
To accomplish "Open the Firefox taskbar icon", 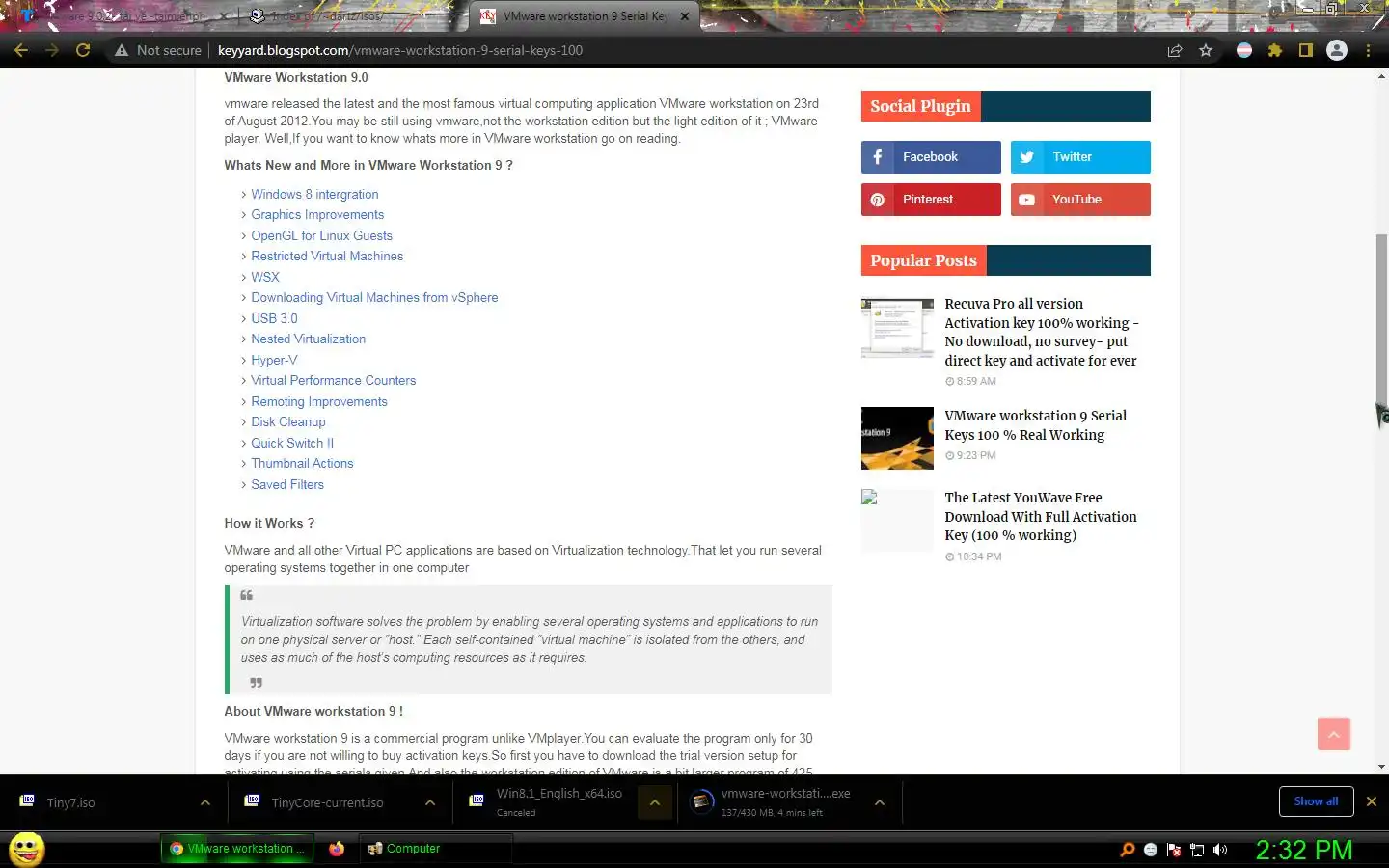I will point(337,849).
